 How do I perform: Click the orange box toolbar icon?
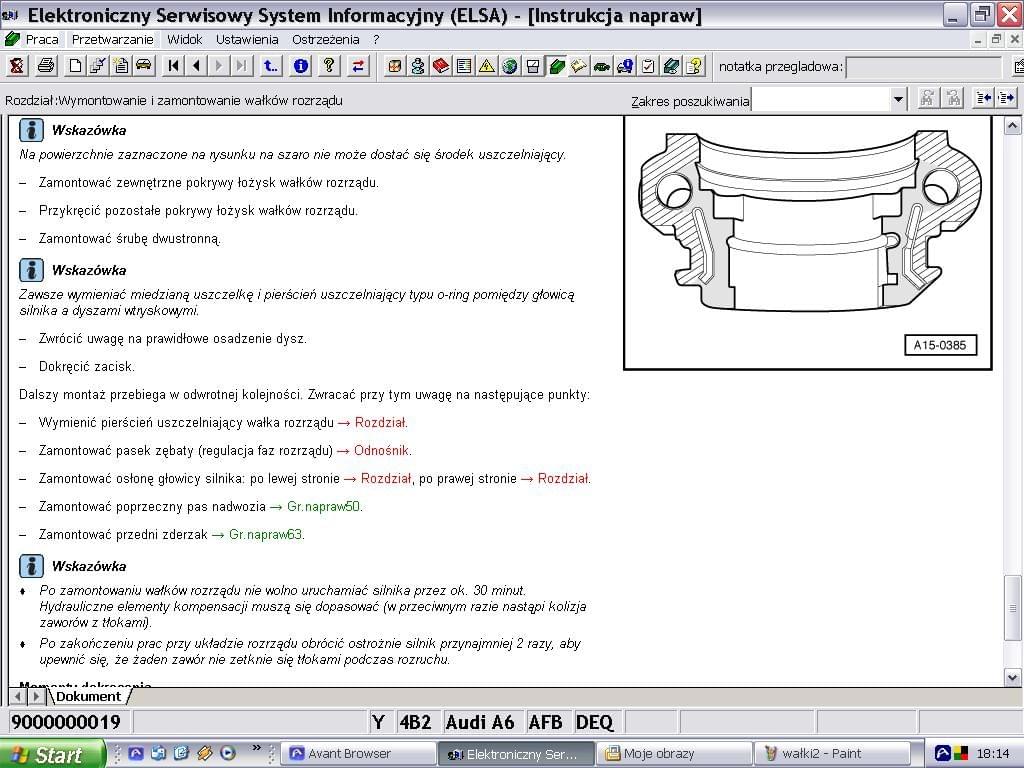coord(394,65)
